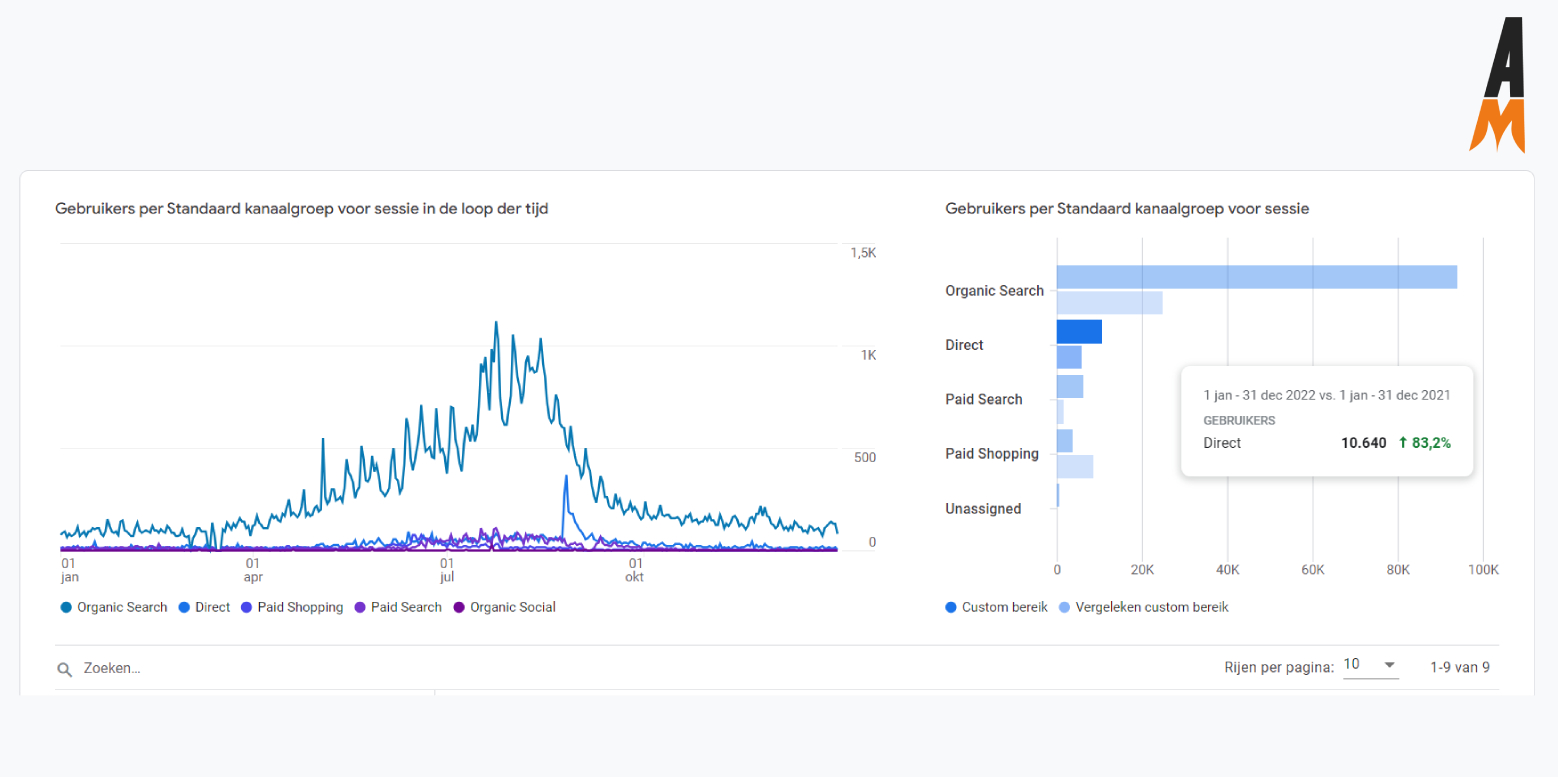Image resolution: width=1558 pixels, height=777 pixels.
Task: Click the 10.640 value in tooltip
Action: click(1363, 443)
